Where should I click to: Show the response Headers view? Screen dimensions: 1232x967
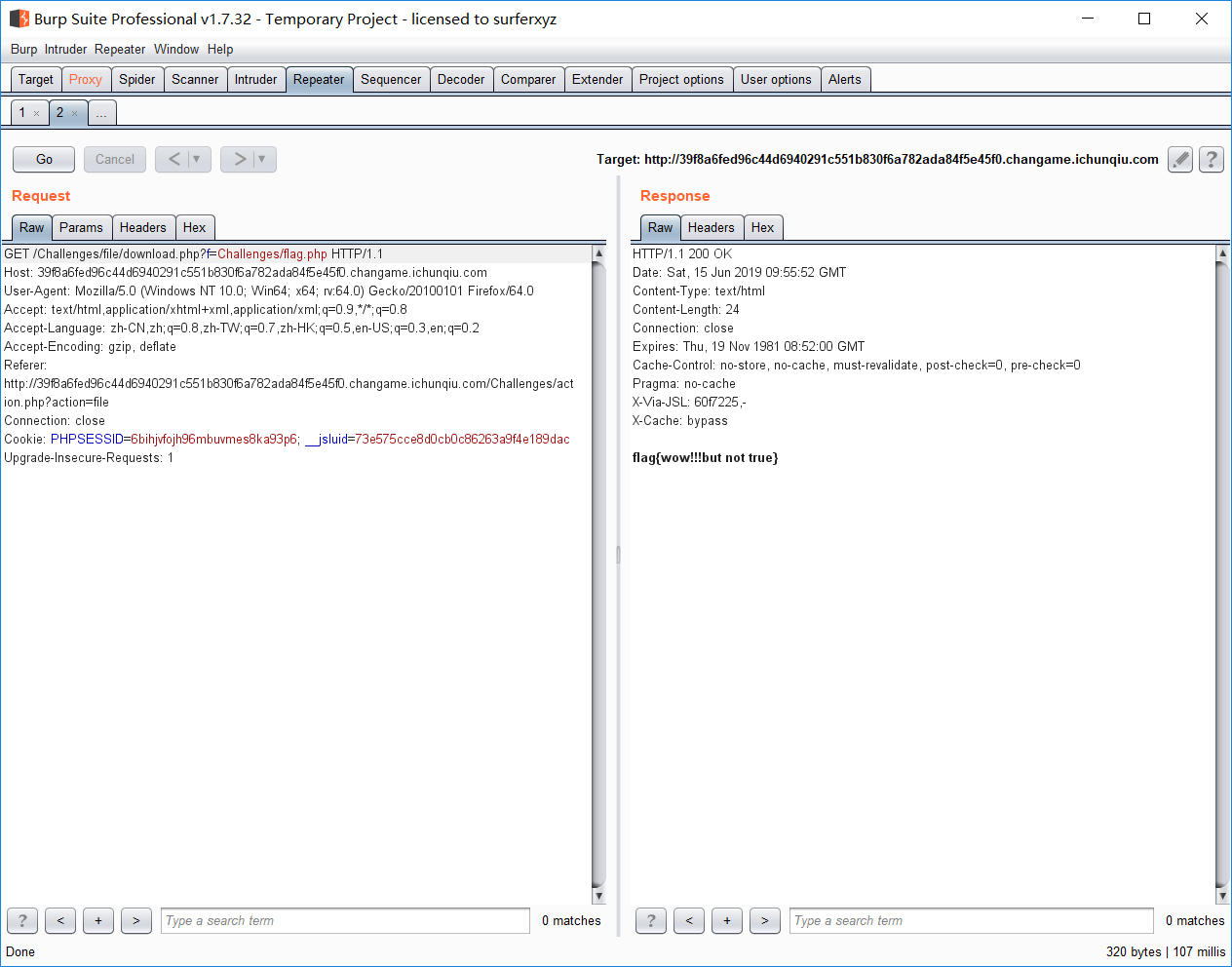[x=712, y=227]
